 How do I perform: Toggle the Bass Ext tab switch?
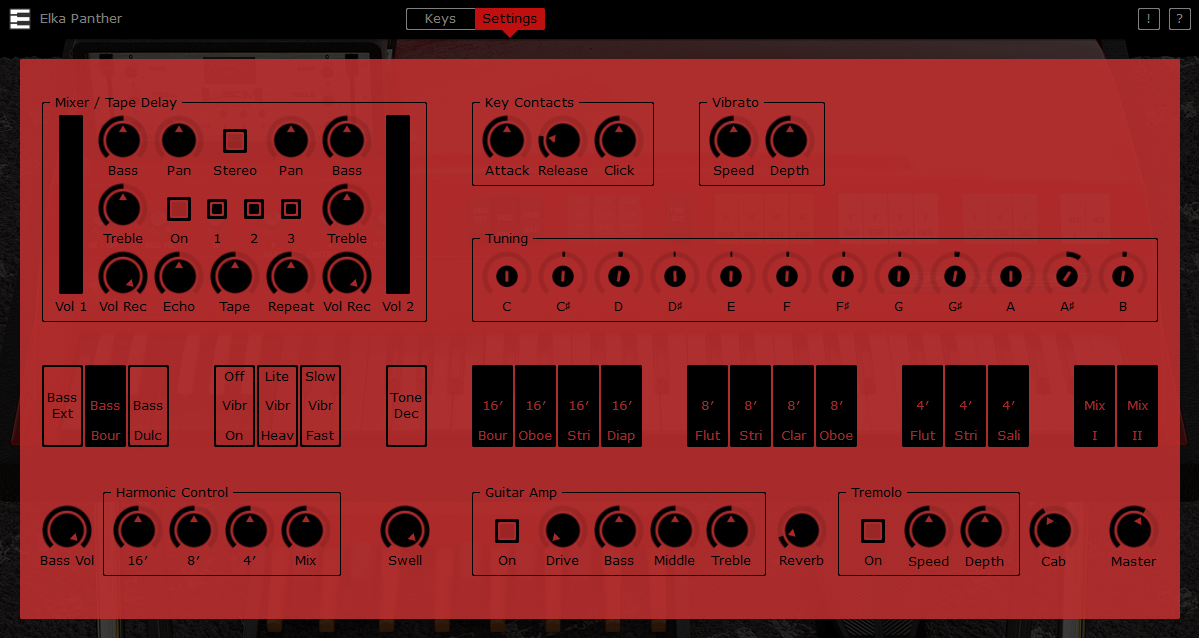(x=63, y=406)
